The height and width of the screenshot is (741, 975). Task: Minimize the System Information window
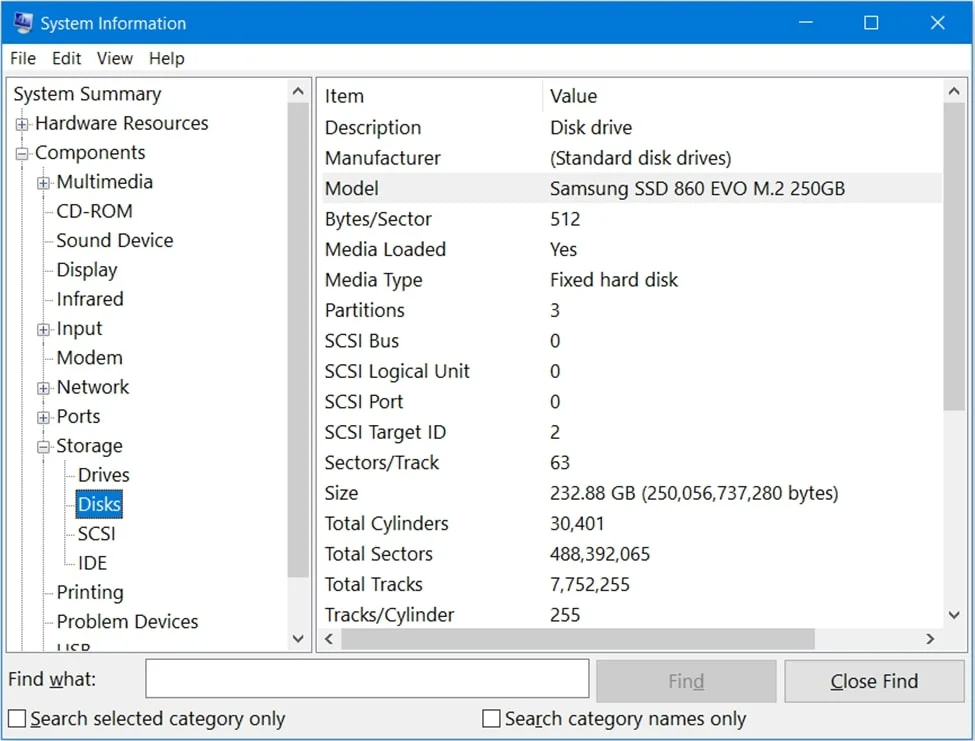click(x=806, y=23)
